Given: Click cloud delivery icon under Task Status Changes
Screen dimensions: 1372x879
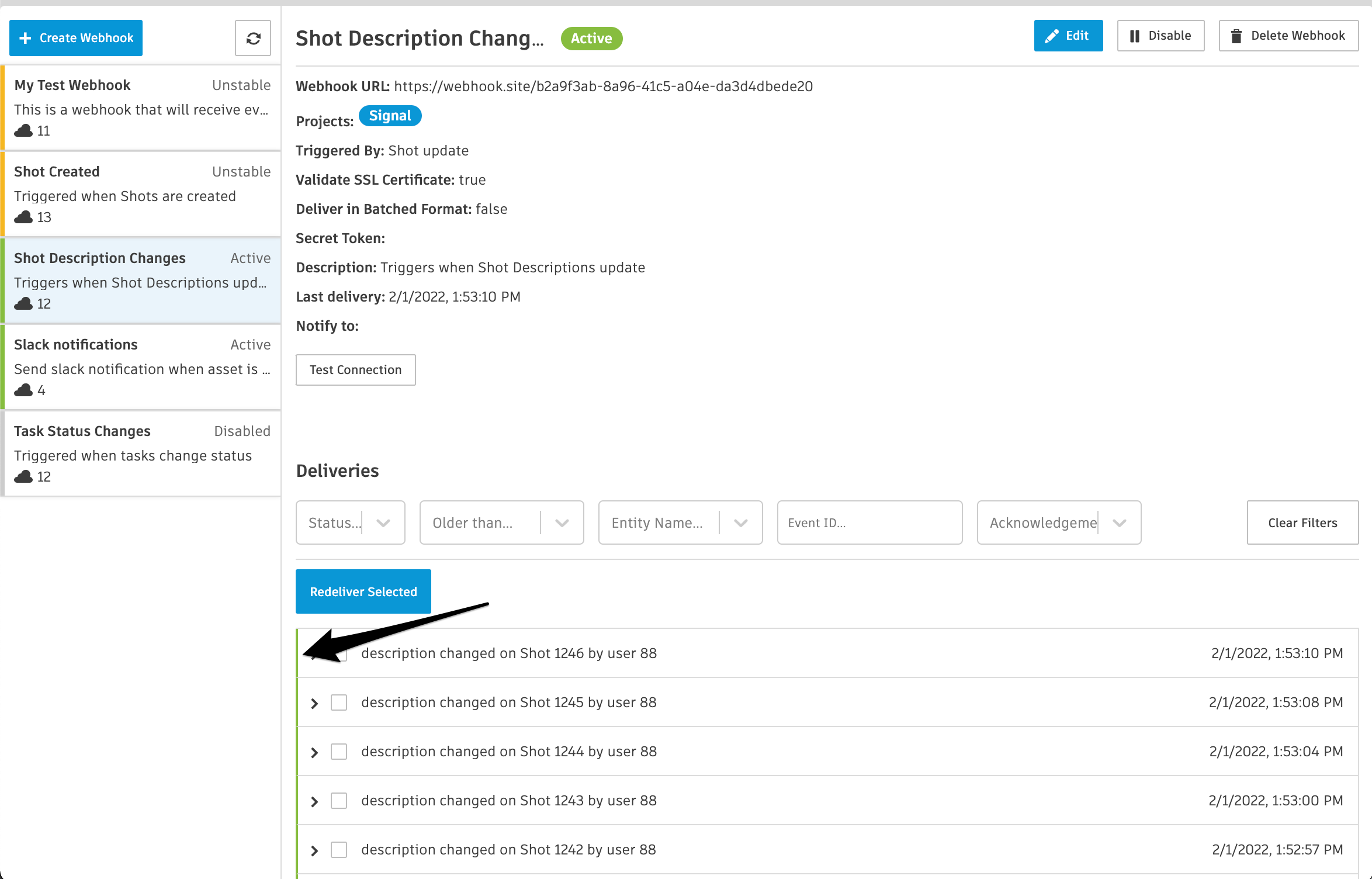Looking at the screenshot, I should click(23, 476).
